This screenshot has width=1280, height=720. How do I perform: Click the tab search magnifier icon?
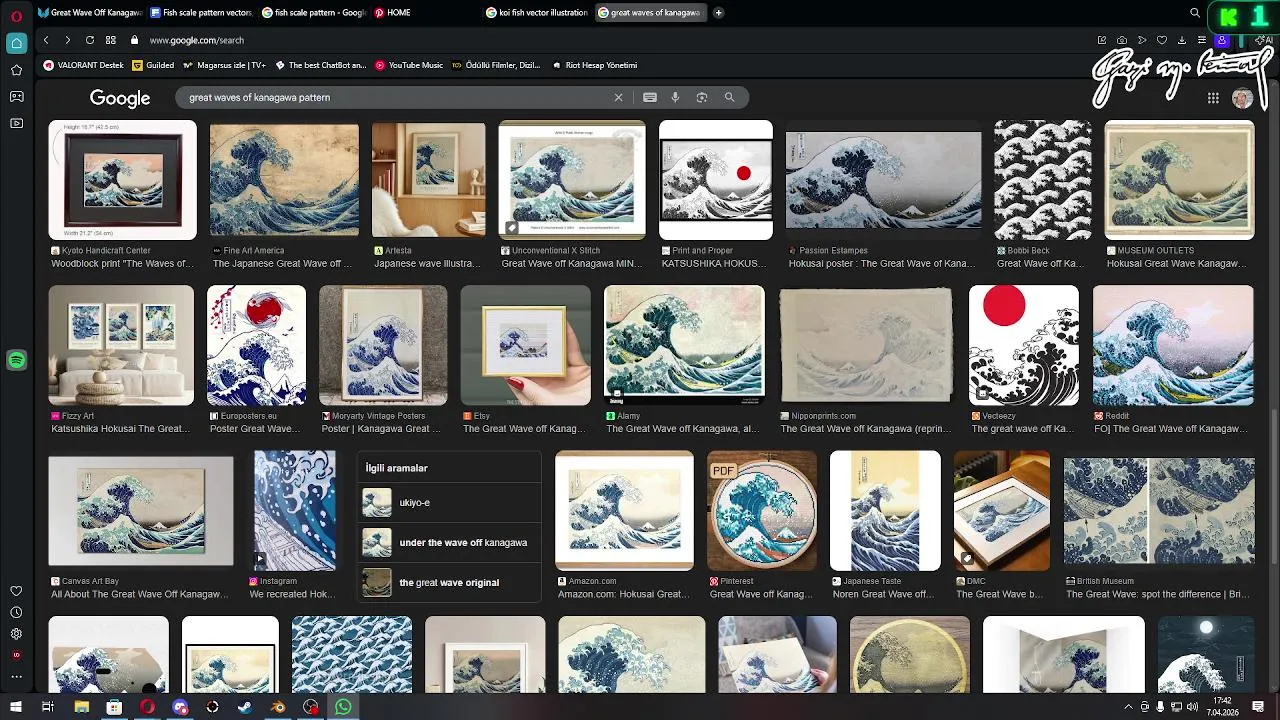click(x=1195, y=13)
